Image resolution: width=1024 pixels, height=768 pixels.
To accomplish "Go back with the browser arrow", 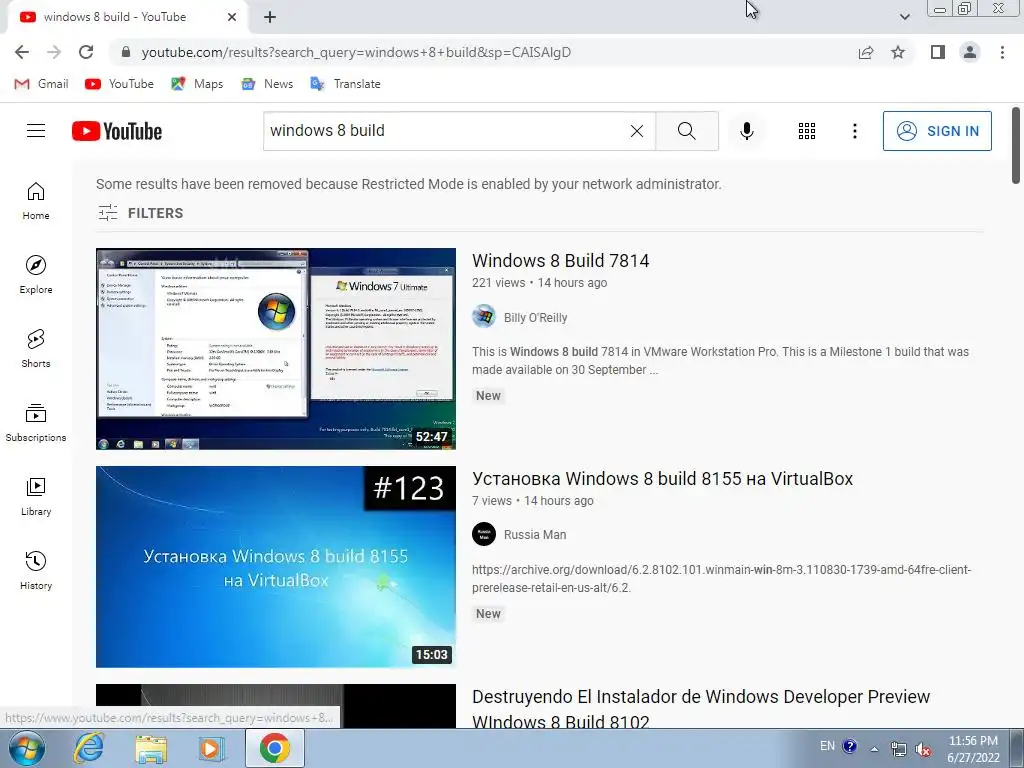I will (22, 52).
